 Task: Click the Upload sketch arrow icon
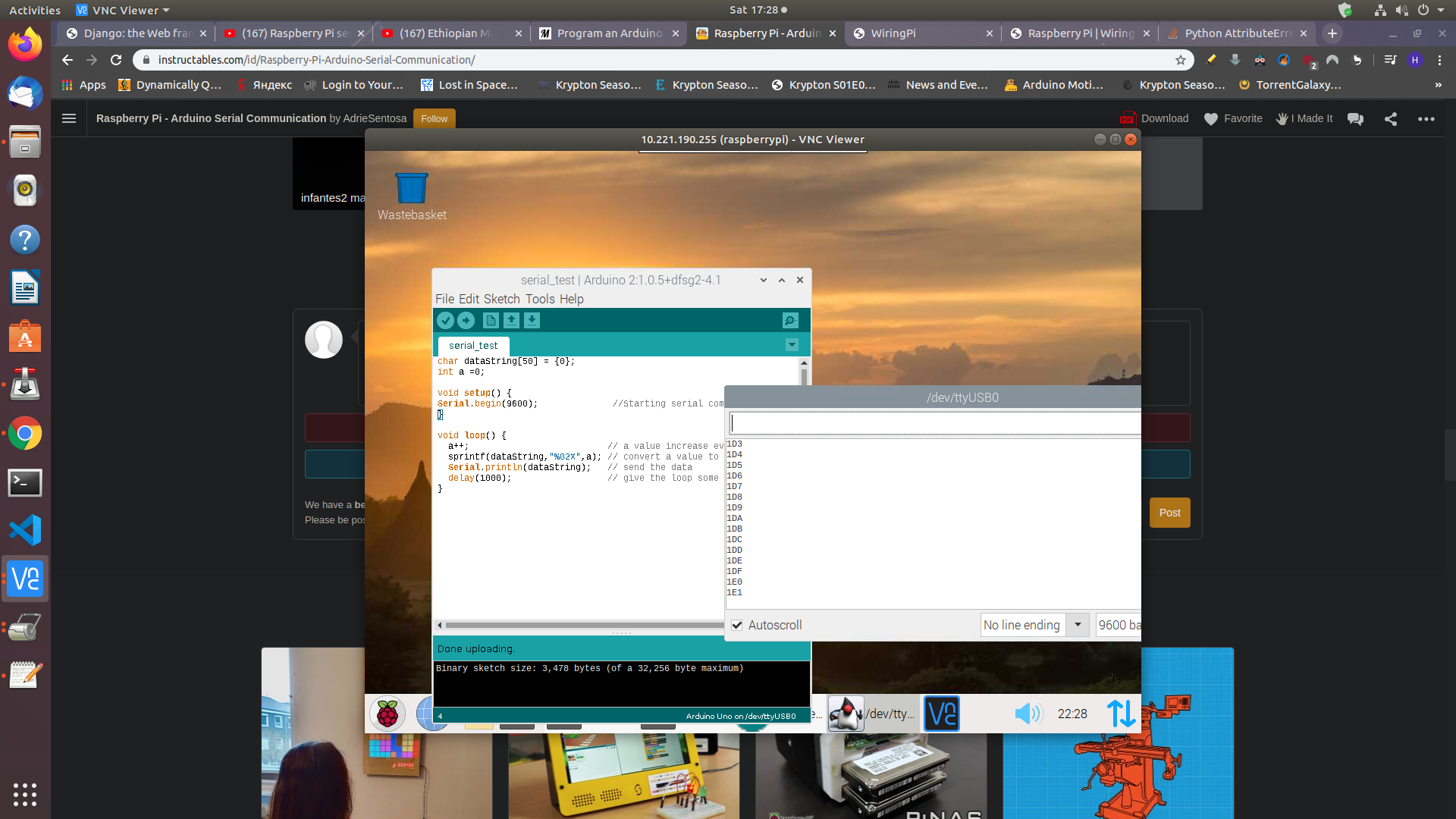tap(466, 320)
